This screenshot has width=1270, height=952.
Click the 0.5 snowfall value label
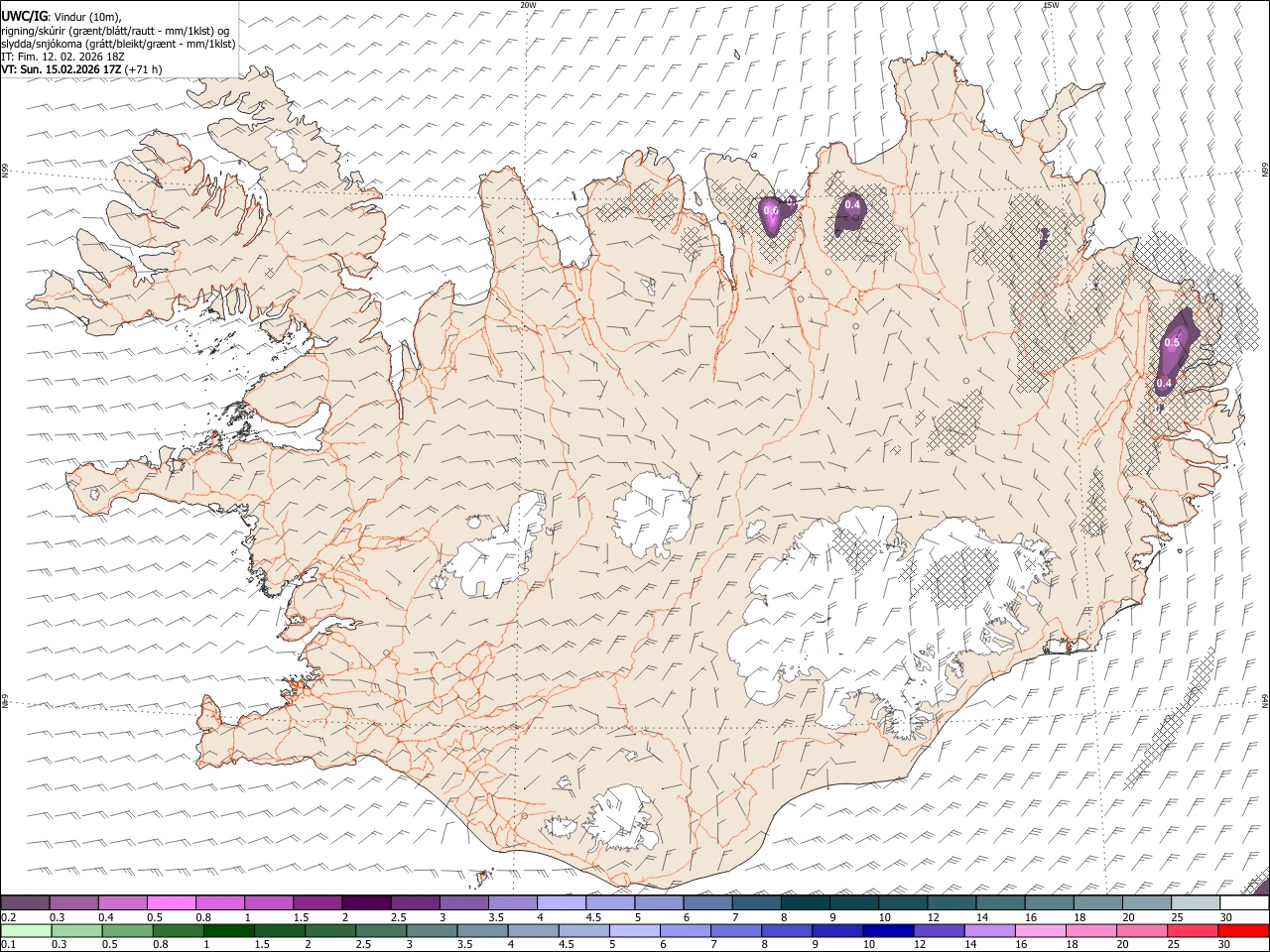[1172, 342]
